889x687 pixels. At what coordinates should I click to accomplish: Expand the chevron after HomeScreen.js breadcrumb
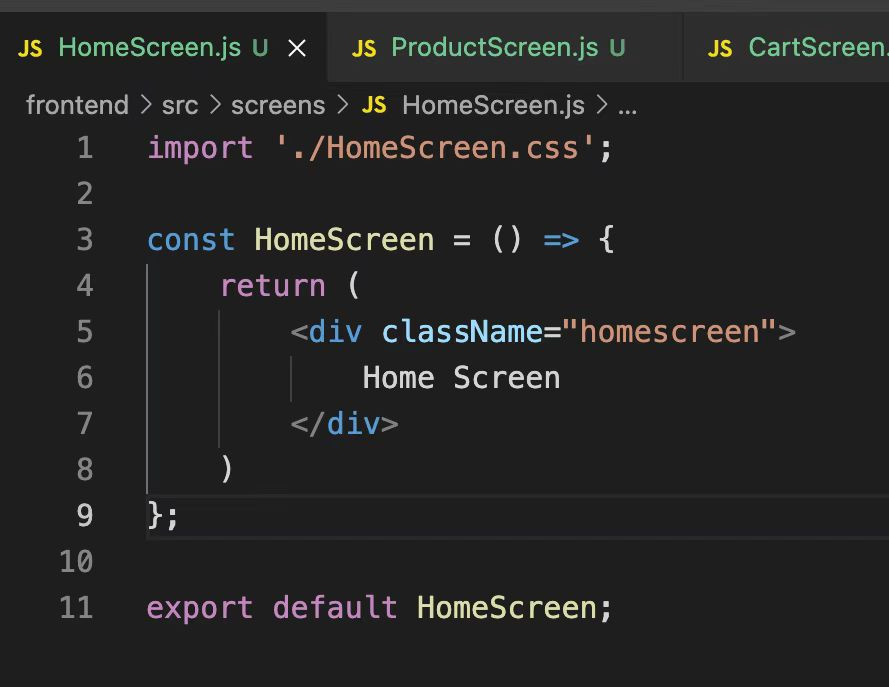click(602, 105)
